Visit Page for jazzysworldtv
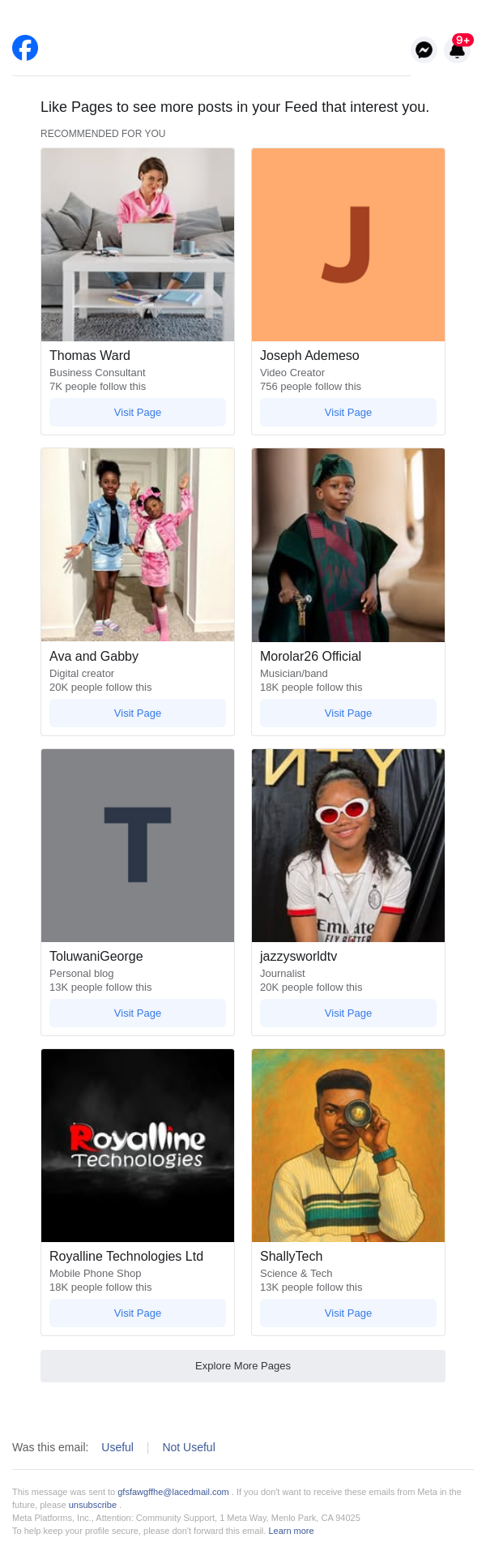The image size is (486, 1568). [x=348, y=1013]
